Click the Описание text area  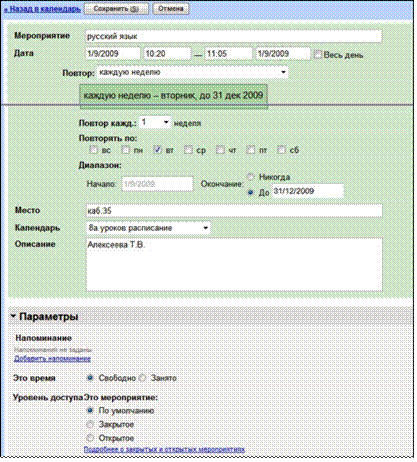tap(234, 265)
